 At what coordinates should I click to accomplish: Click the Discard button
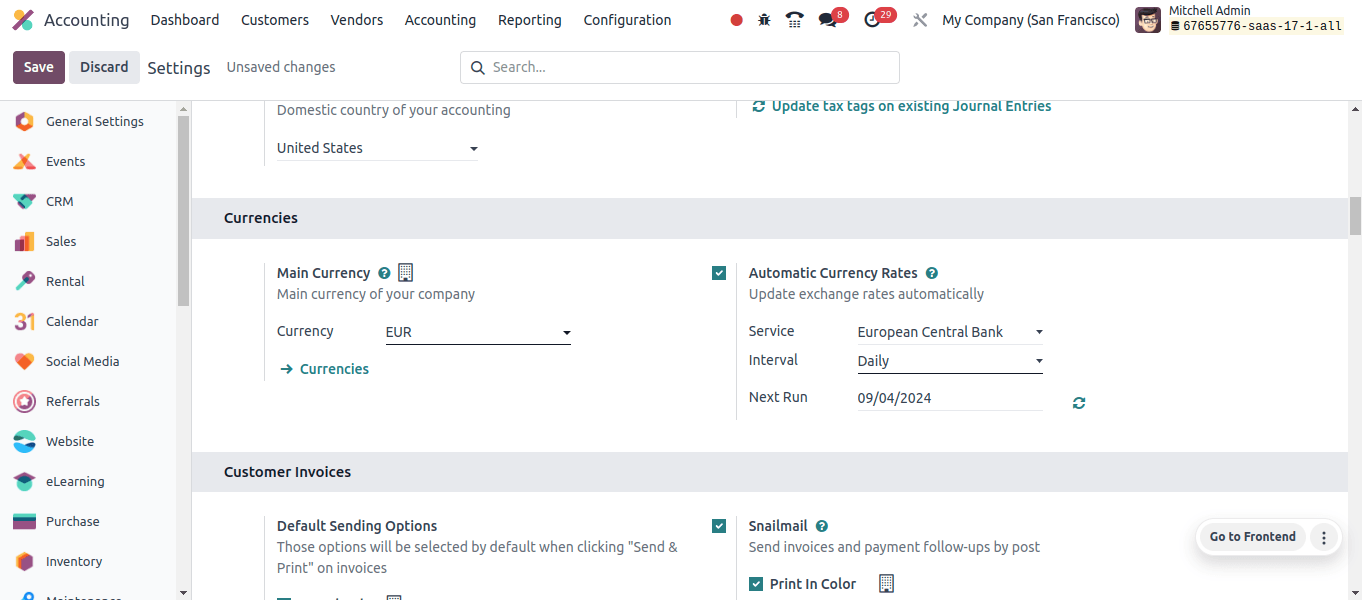tap(104, 67)
